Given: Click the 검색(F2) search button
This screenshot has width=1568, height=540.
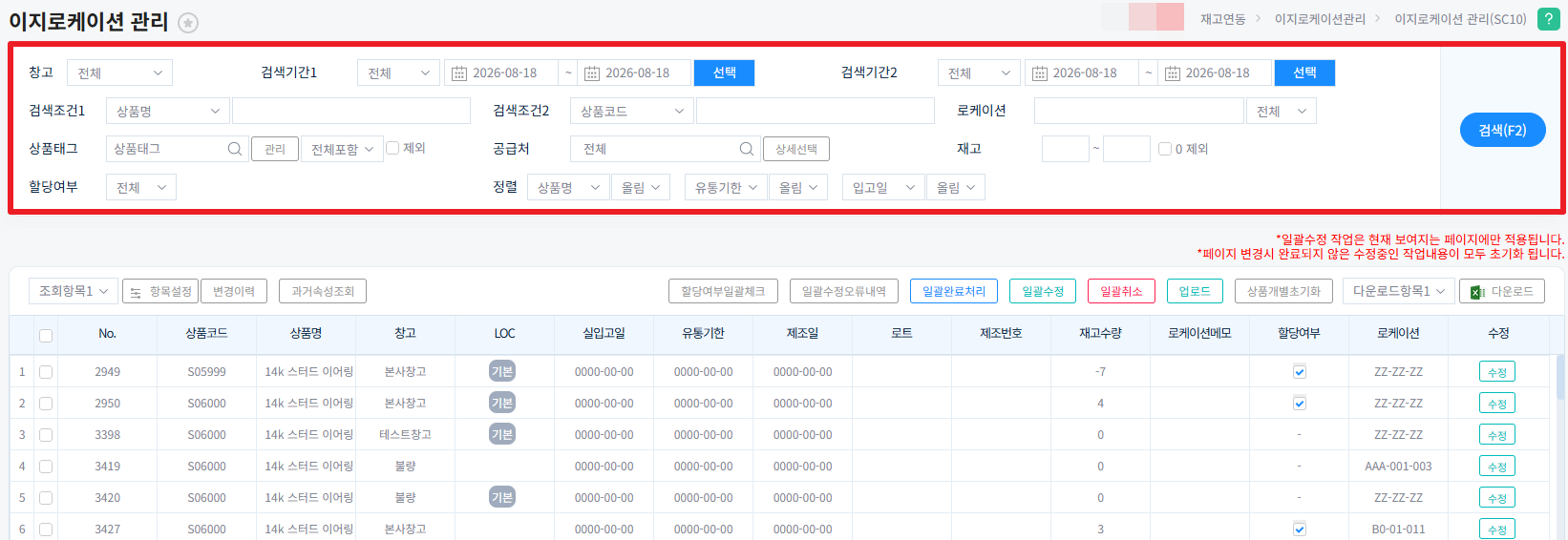Looking at the screenshot, I should click(1502, 130).
